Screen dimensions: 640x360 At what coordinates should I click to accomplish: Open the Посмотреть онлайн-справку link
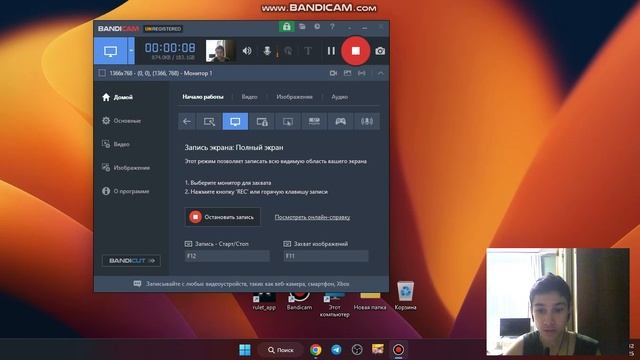click(312, 217)
